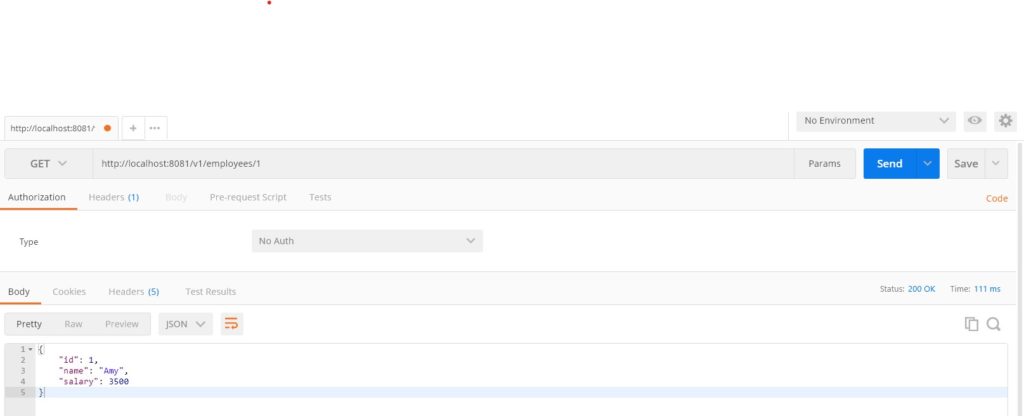Expand the No Environment selector
Image resolution: width=1024 pixels, height=416 pixels.
[x=877, y=121]
